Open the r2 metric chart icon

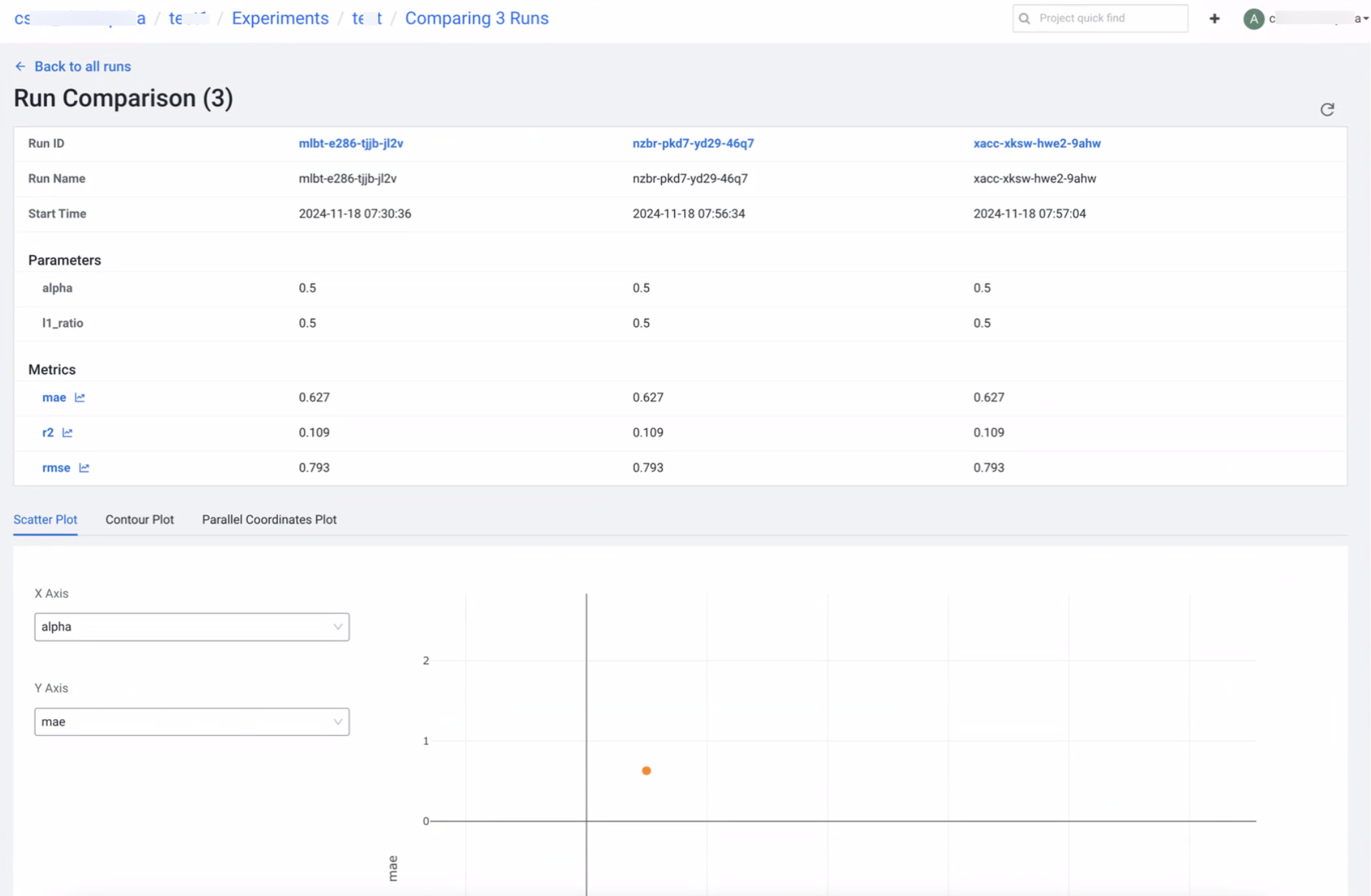67,433
